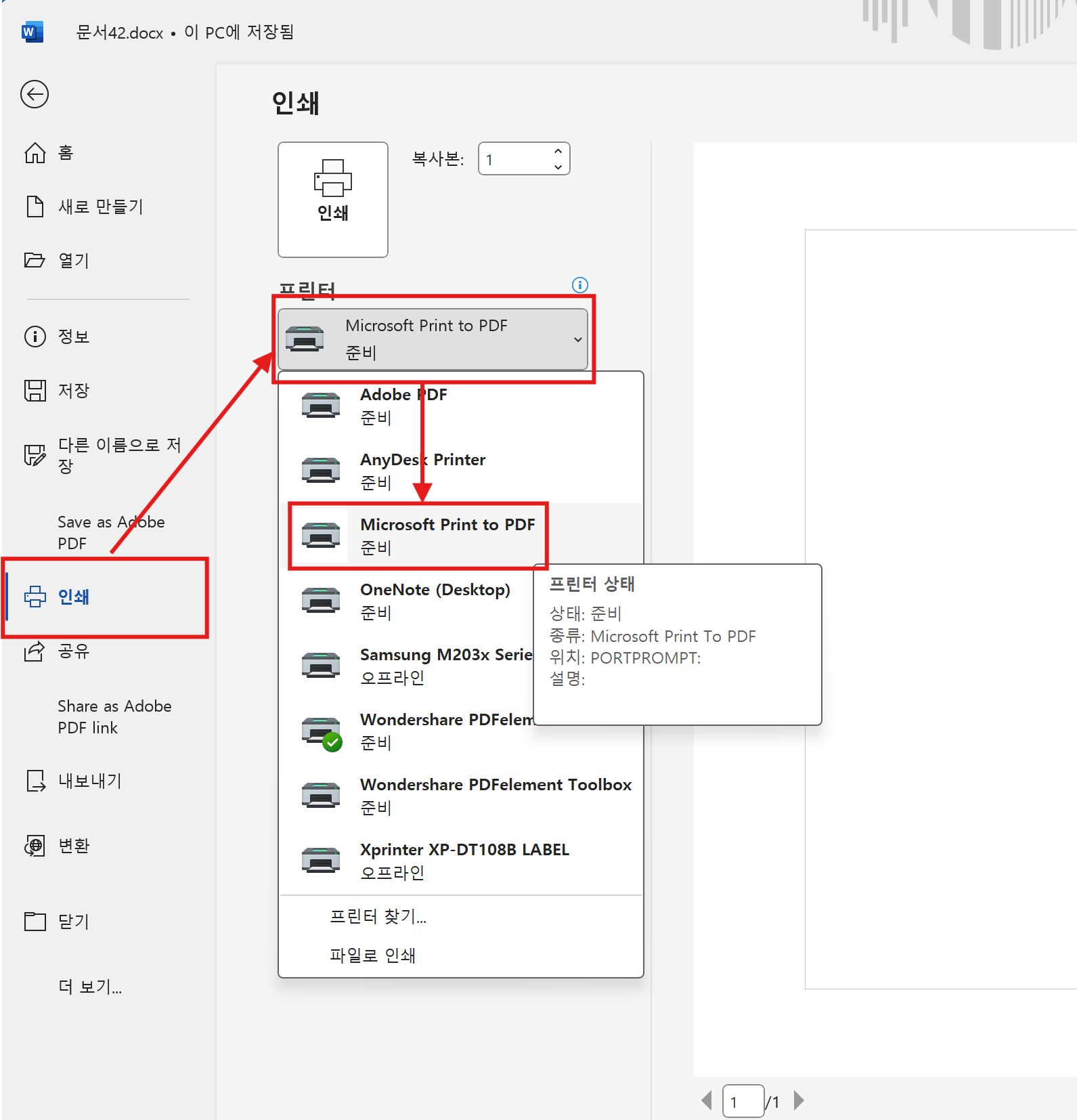
Task: Click the Samsung M203x Series printer icon
Action: pos(321,666)
